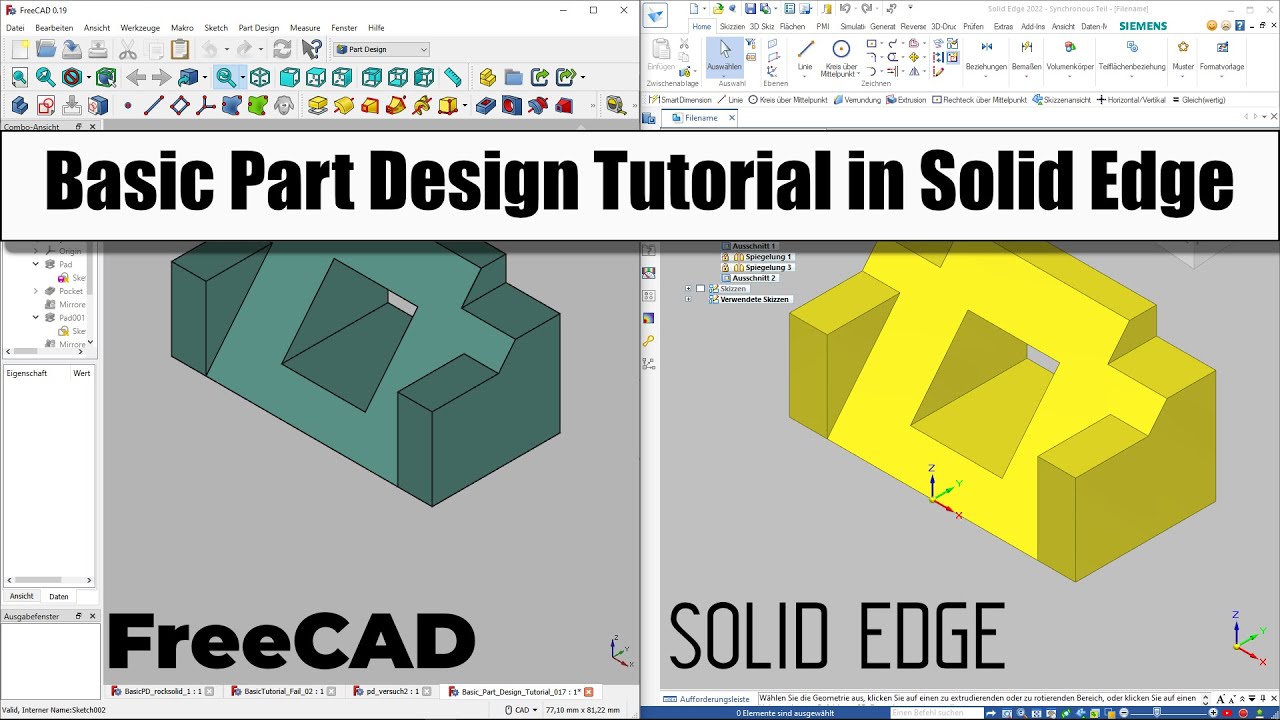The width and height of the screenshot is (1280, 720).
Task: Click the datum line icon in FreeCAD
Action: [x=153, y=105]
